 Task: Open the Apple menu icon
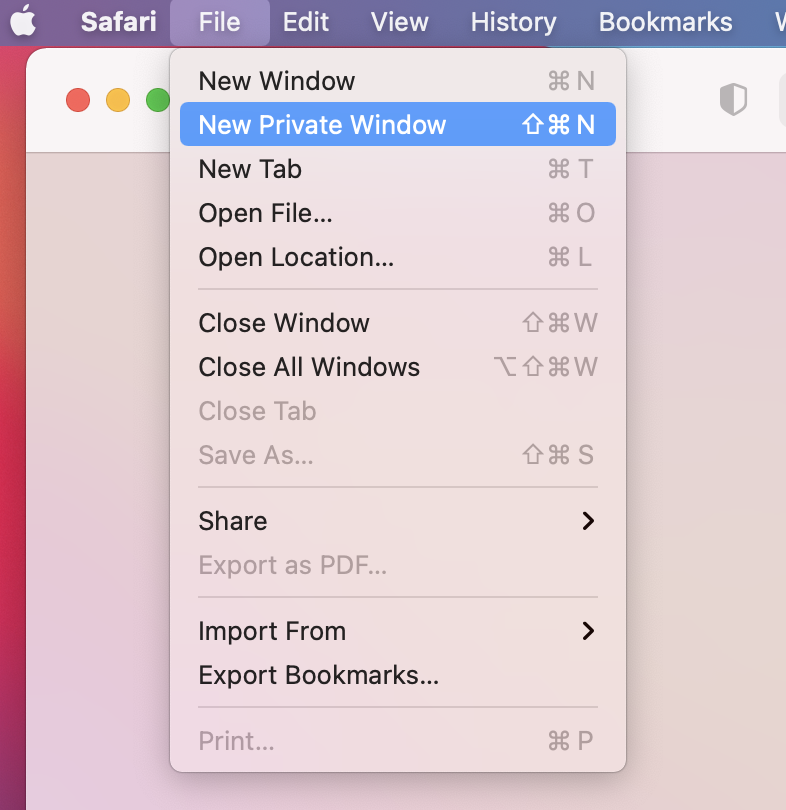[22, 22]
